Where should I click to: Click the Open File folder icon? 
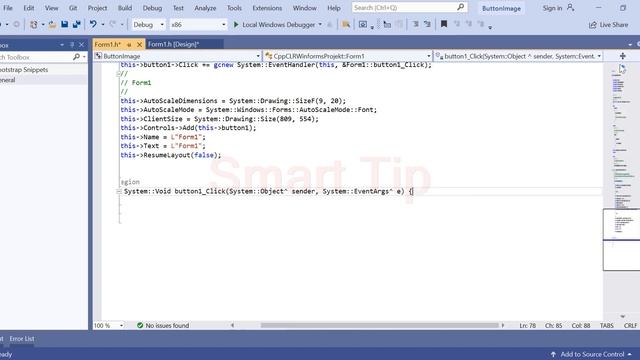pyautogui.click(x=52, y=24)
